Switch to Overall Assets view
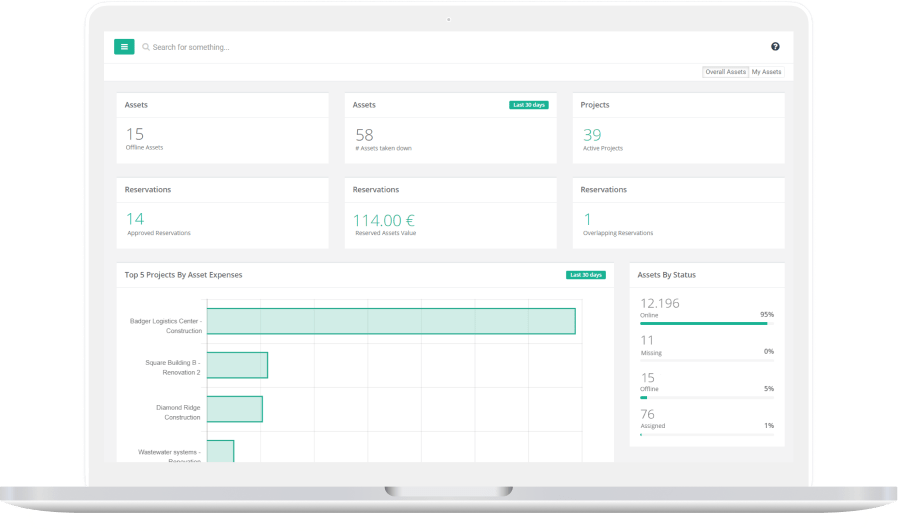The width and height of the screenshot is (898, 532). 725,72
